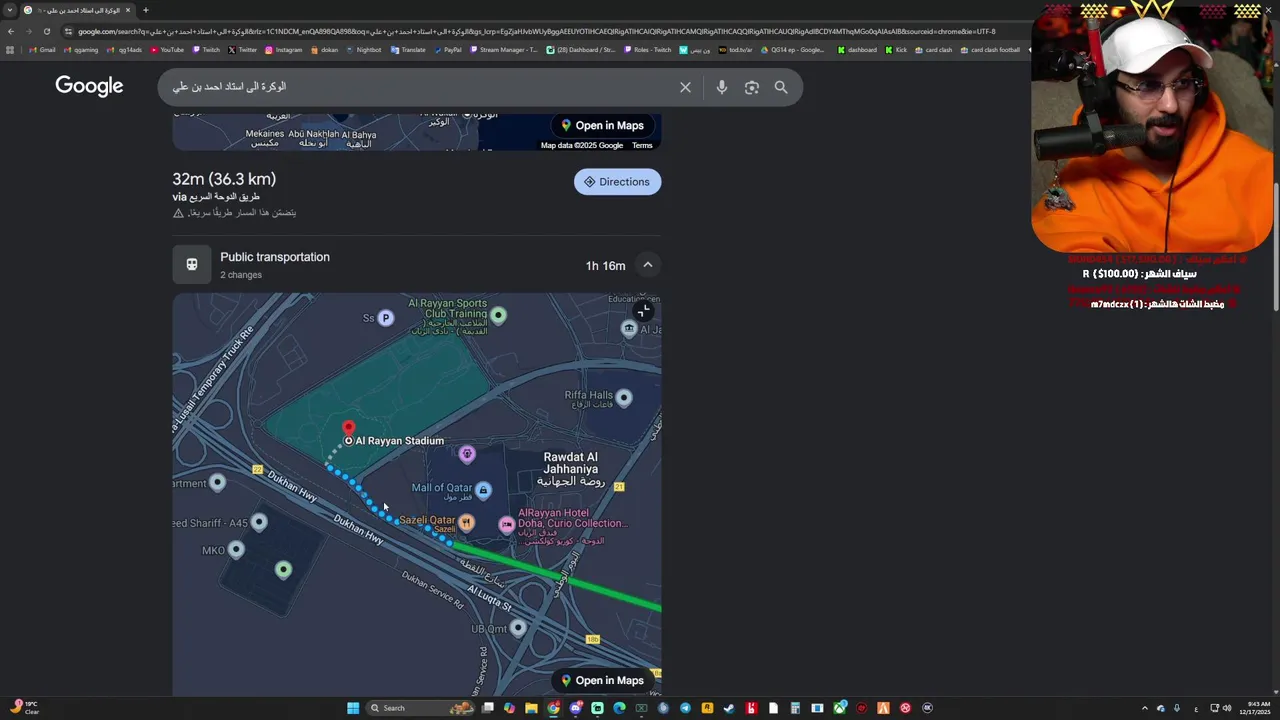Open Telegram from the taskbar
The image size is (1280, 720).
pos(685,708)
